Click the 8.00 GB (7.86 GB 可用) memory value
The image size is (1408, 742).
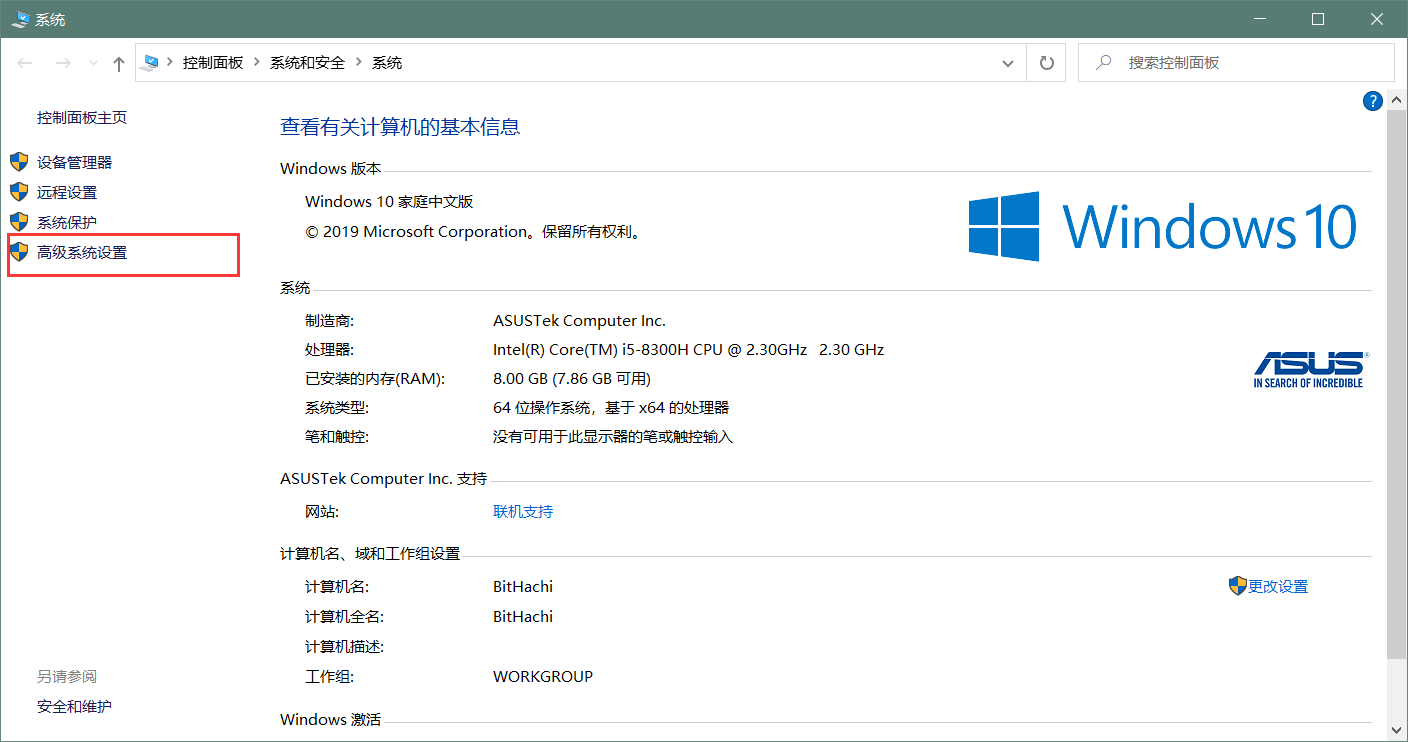(x=572, y=378)
